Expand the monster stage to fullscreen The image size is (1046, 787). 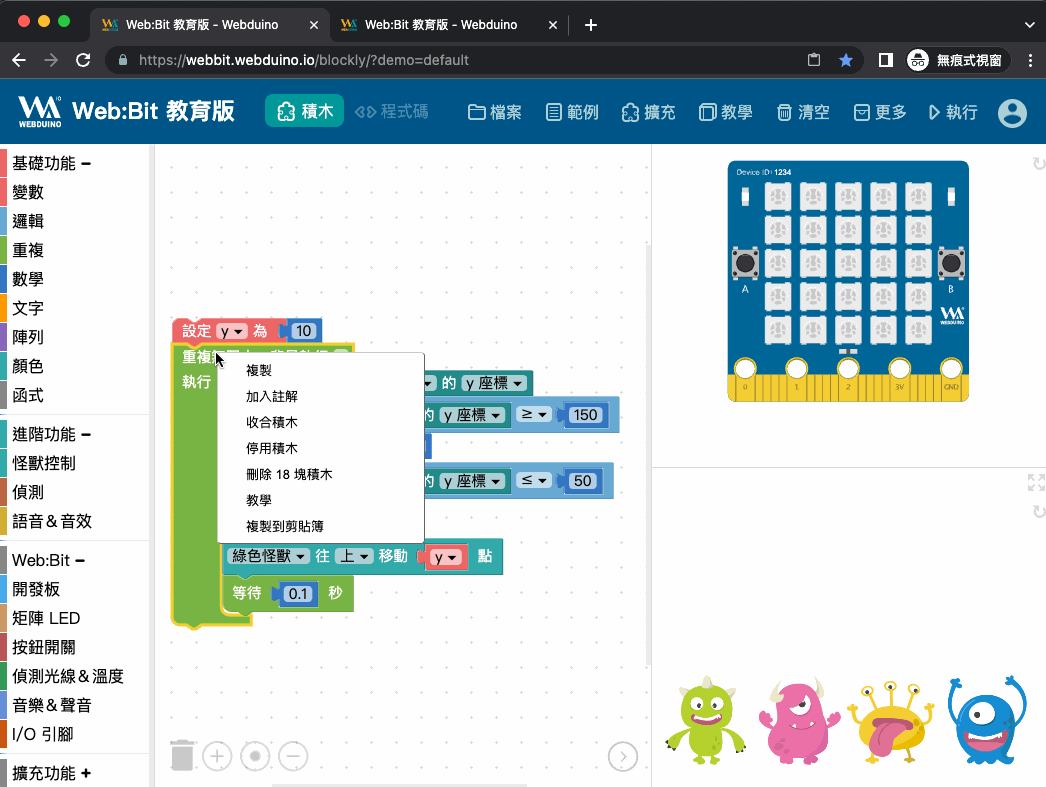coord(1036,483)
